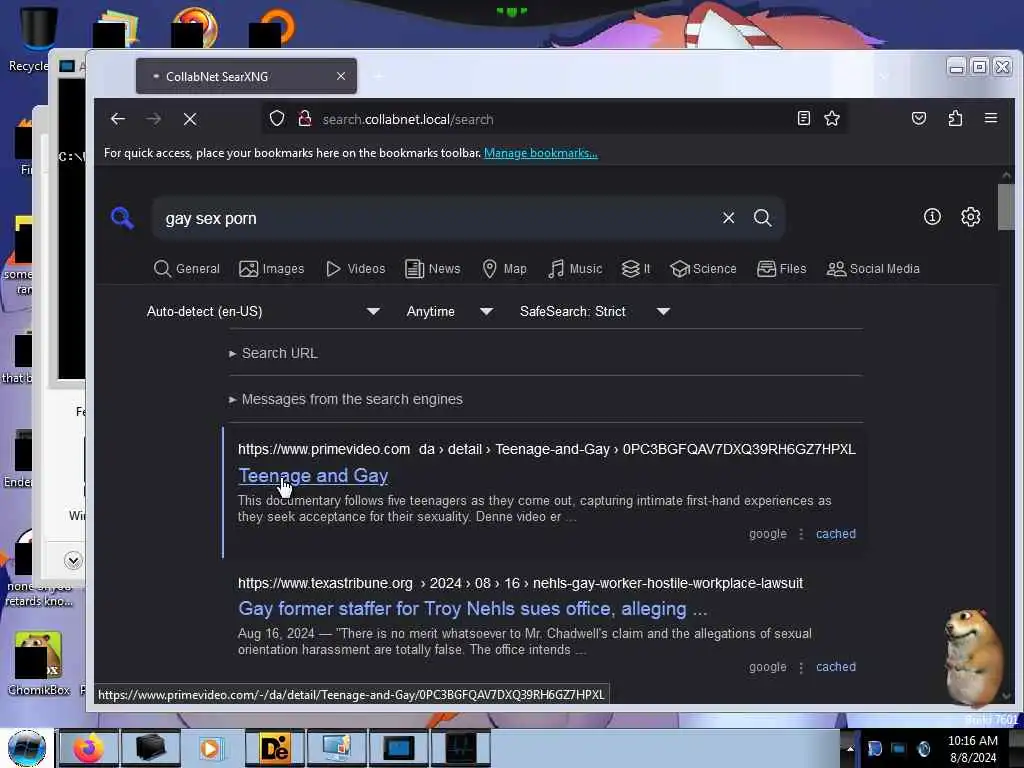Open cached version of primevideo result
Screen dimensions: 1024x768
835,534
